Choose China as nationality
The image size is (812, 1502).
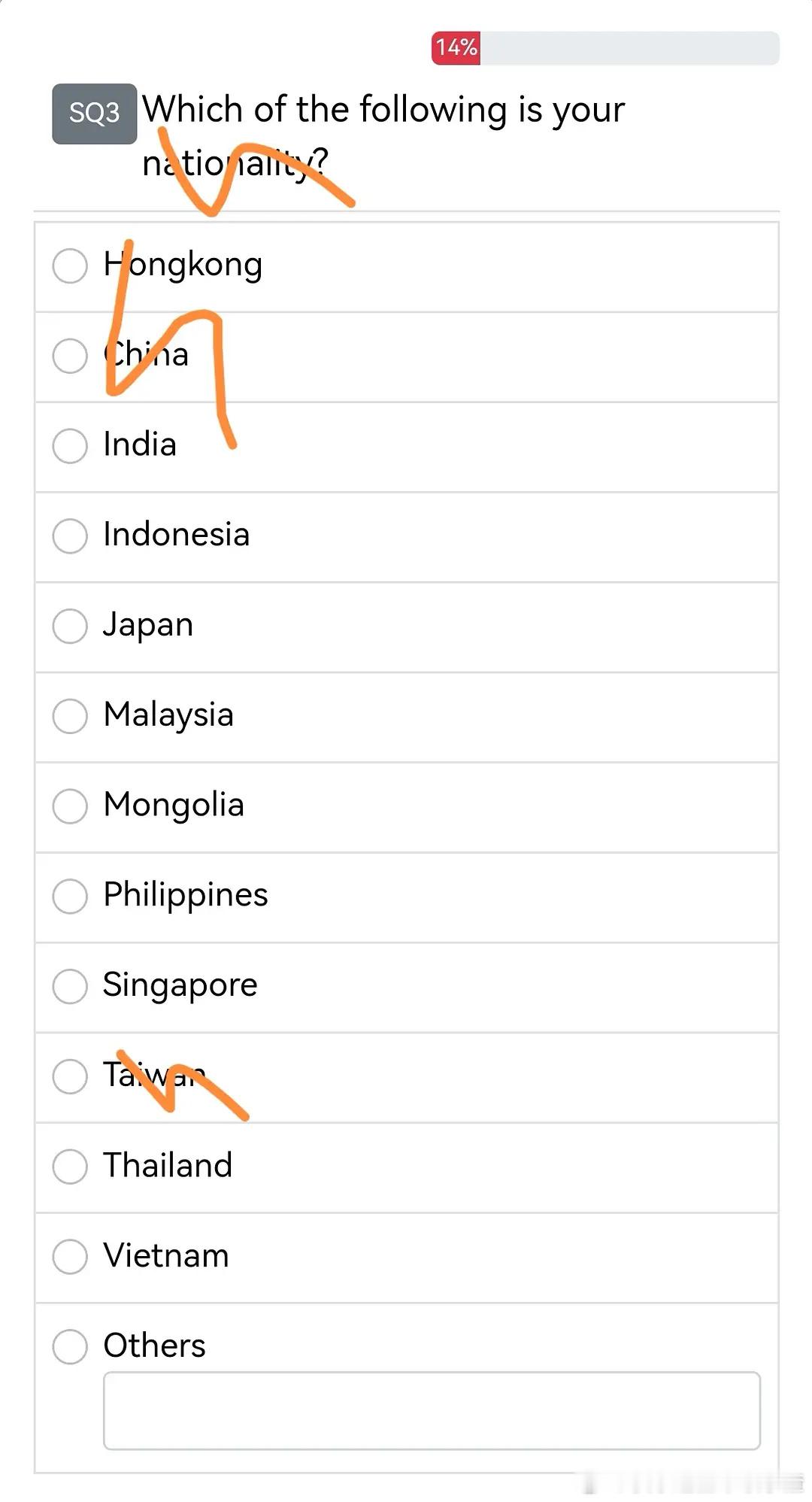pyautogui.click(x=70, y=355)
